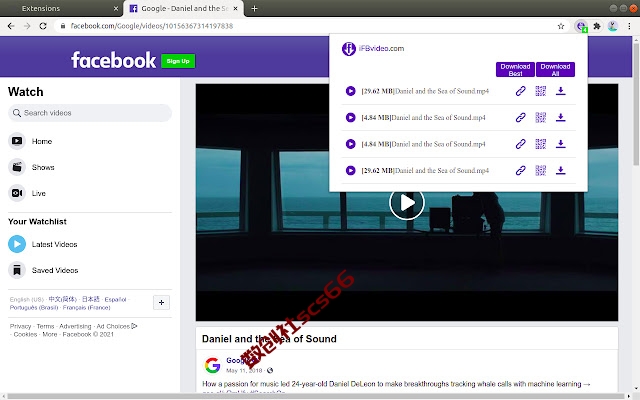The height and width of the screenshot is (400, 640).
Task: Focus the address bar URL
Action: tap(151, 26)
